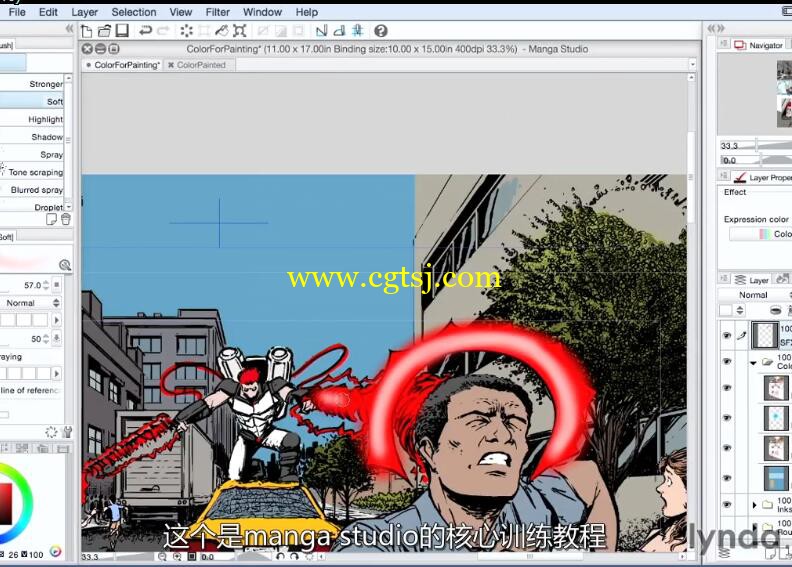Click the grayed Redo arrow
The height and width of the screenshot is (567, 792).
click(163, 31)
